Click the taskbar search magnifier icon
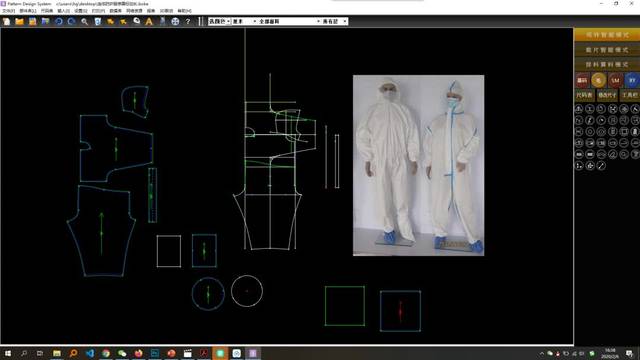Viewport: 640px width, 360px height. click(x=24, y=353)
